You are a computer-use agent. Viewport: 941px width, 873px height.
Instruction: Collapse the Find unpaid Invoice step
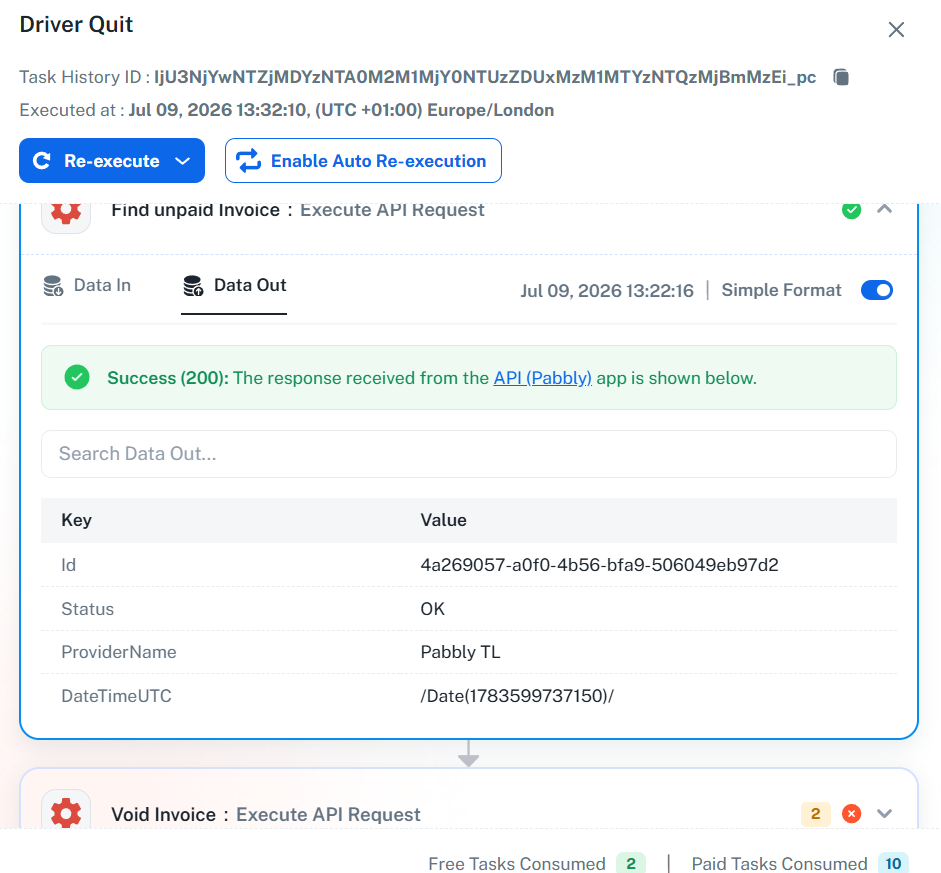tap(884, 209)
